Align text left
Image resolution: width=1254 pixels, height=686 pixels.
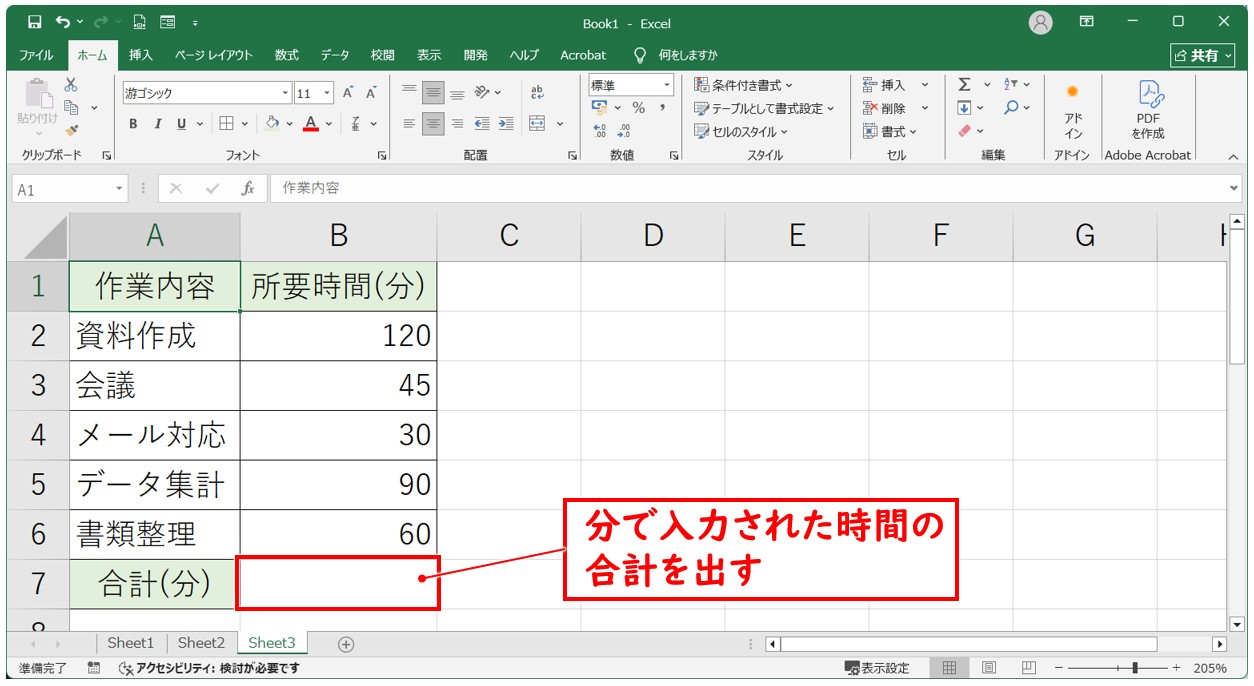point(409,124)
